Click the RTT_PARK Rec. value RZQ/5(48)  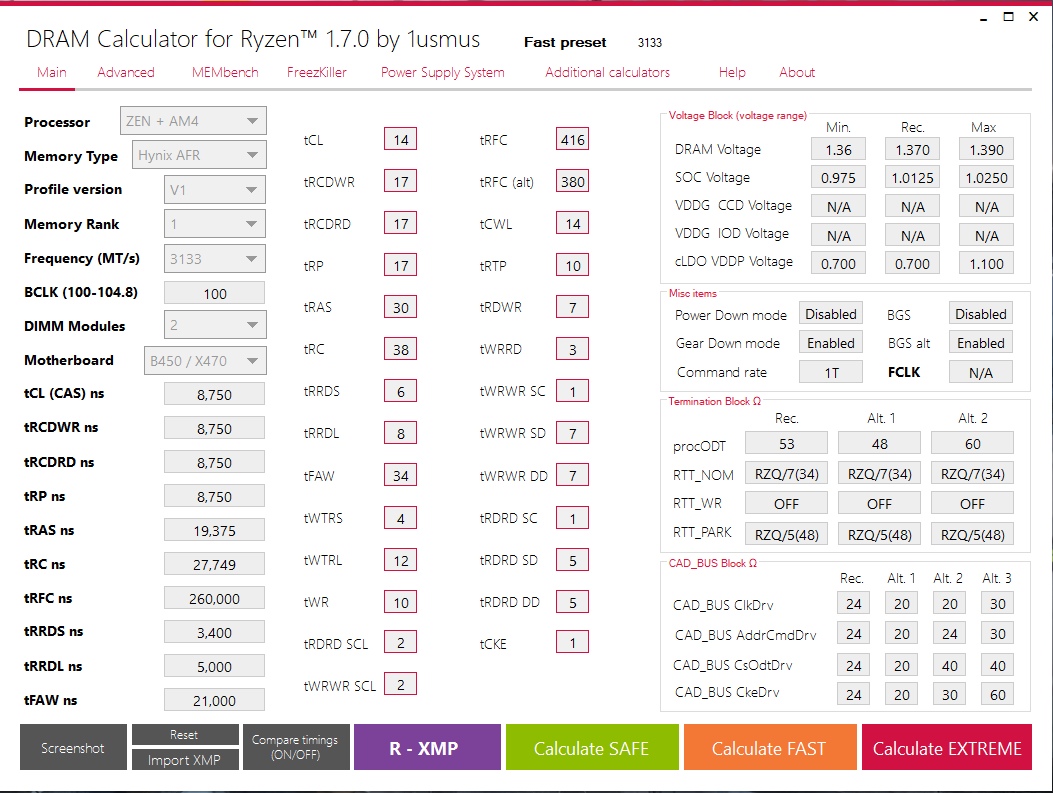[786, 534]
